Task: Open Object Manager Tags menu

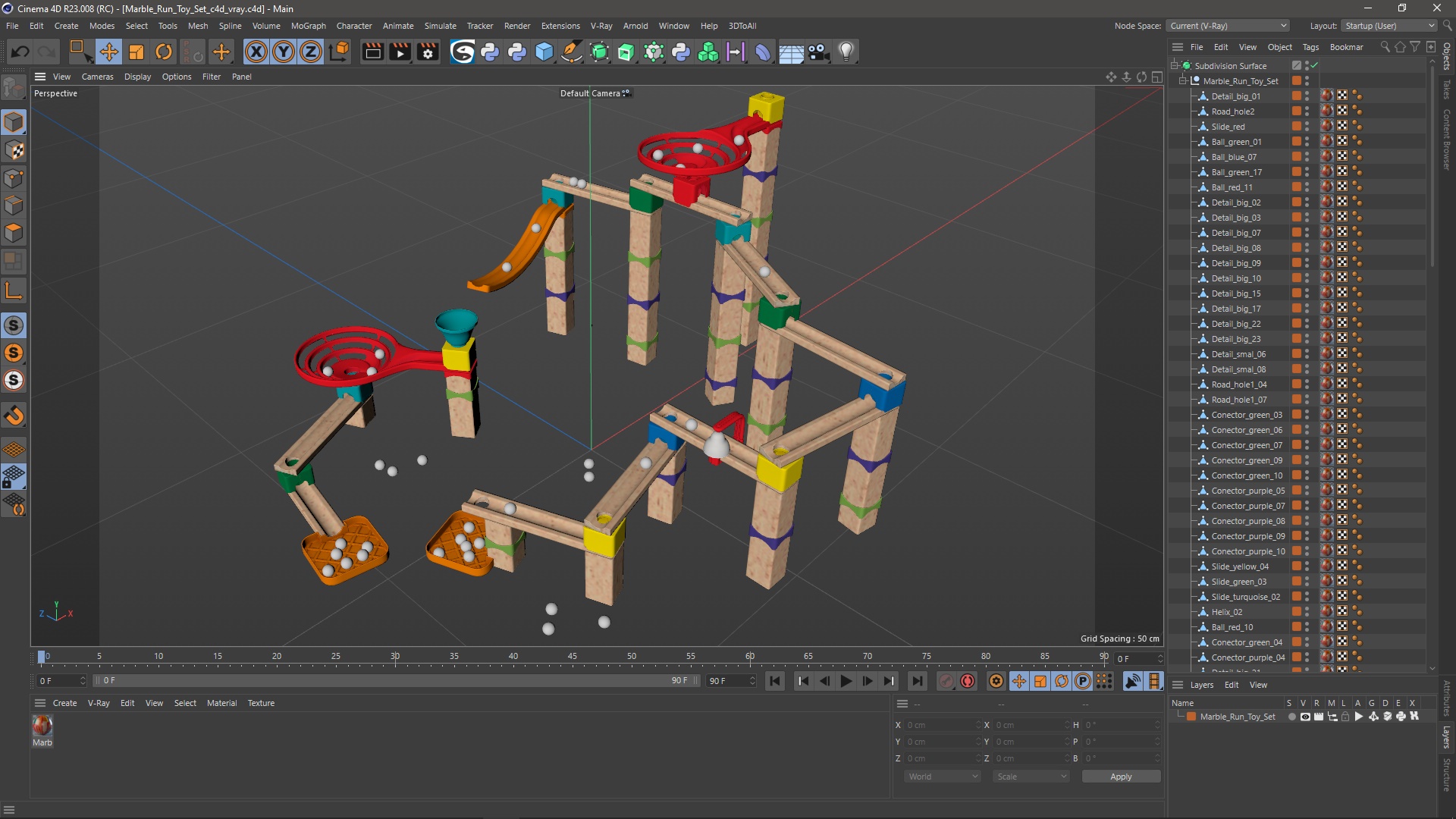Action: click(1310, 47)
